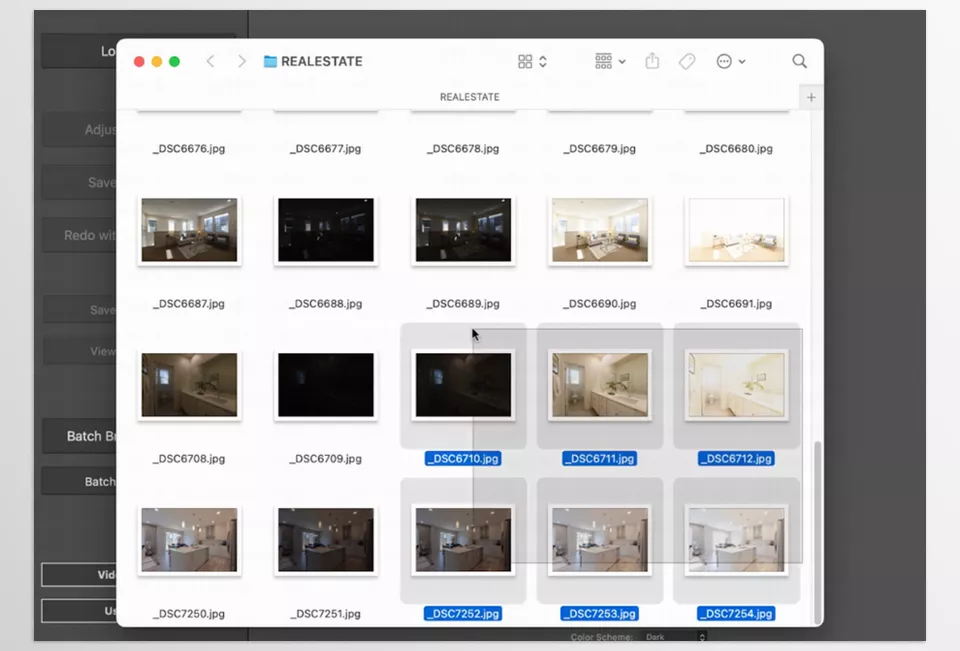The width and height of the screenshot is (960, 651).
Task: Expand the Group By dropdown arrow
Action: [622, 62]
